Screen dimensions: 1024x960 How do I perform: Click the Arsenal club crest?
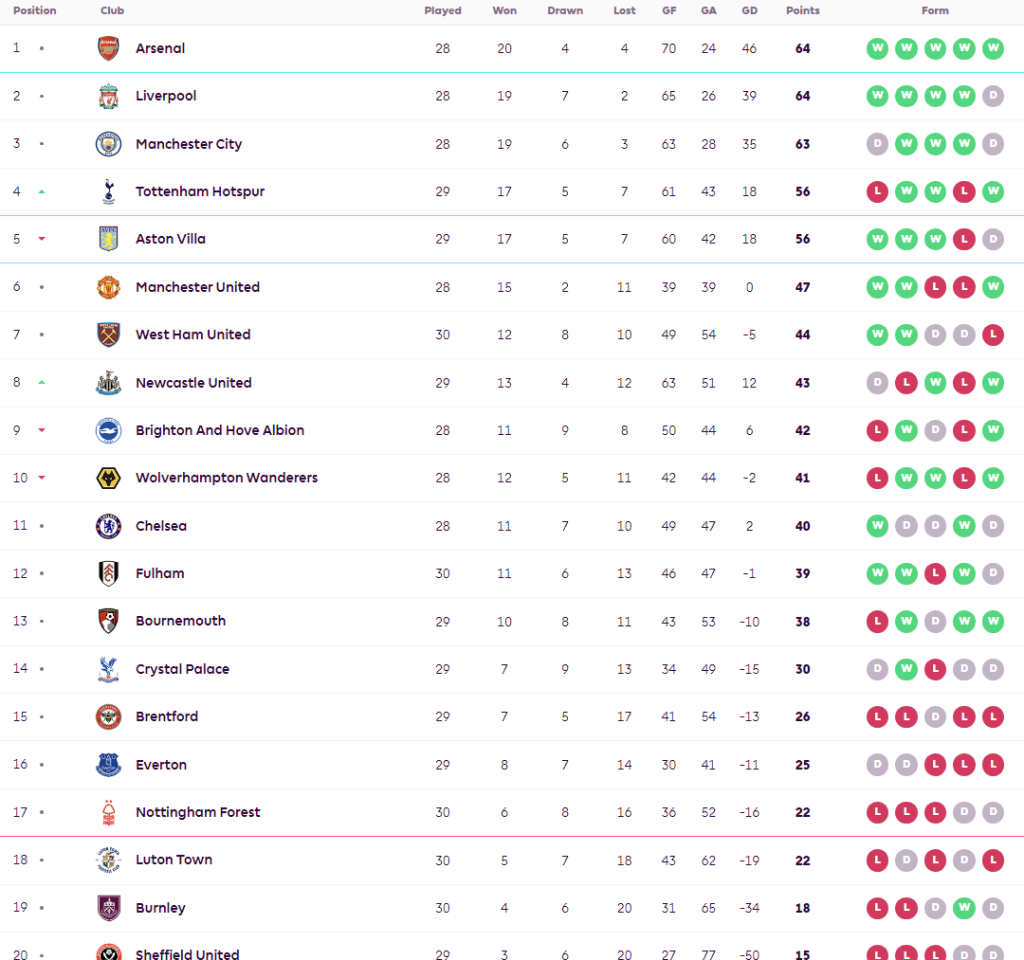[108, 48]
